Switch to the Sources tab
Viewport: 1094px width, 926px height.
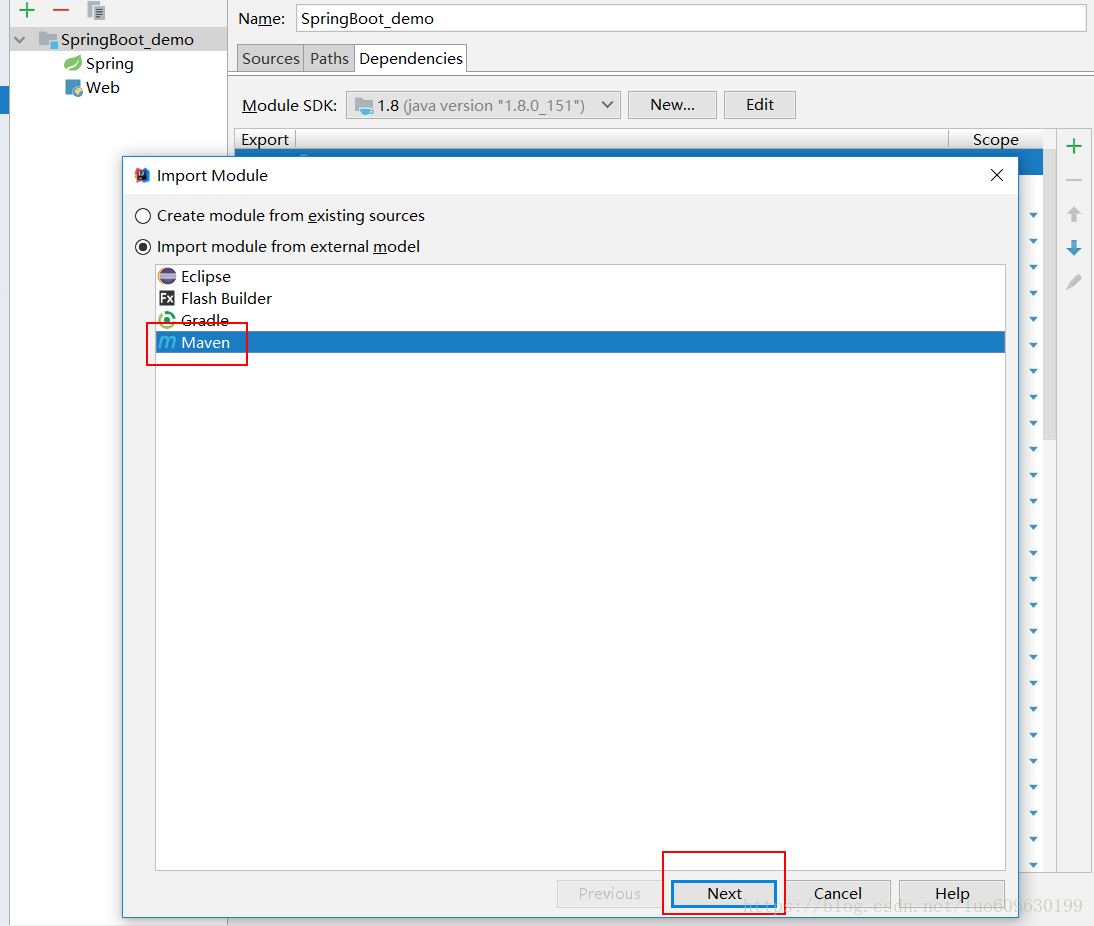coord(270,59)
